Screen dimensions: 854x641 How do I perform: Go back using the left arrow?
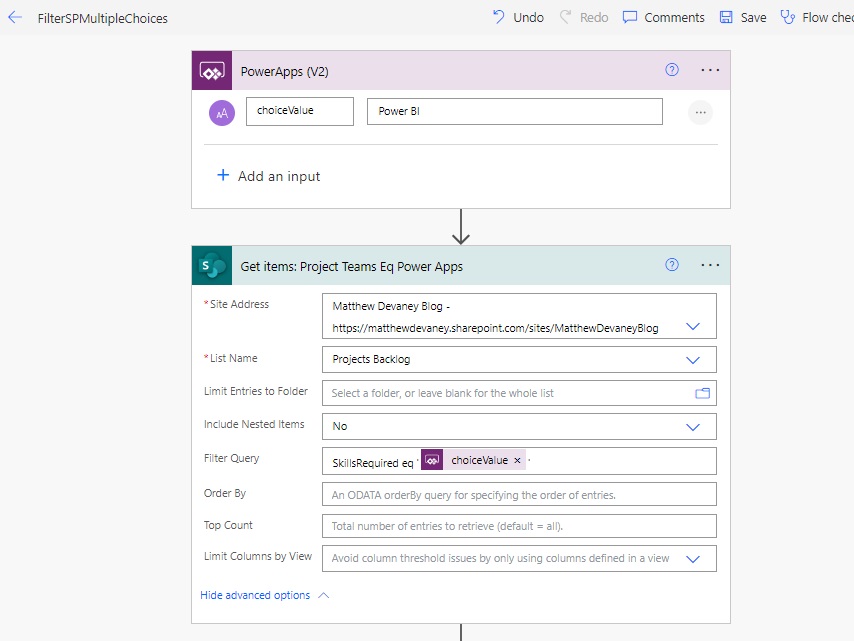point(15,17)
